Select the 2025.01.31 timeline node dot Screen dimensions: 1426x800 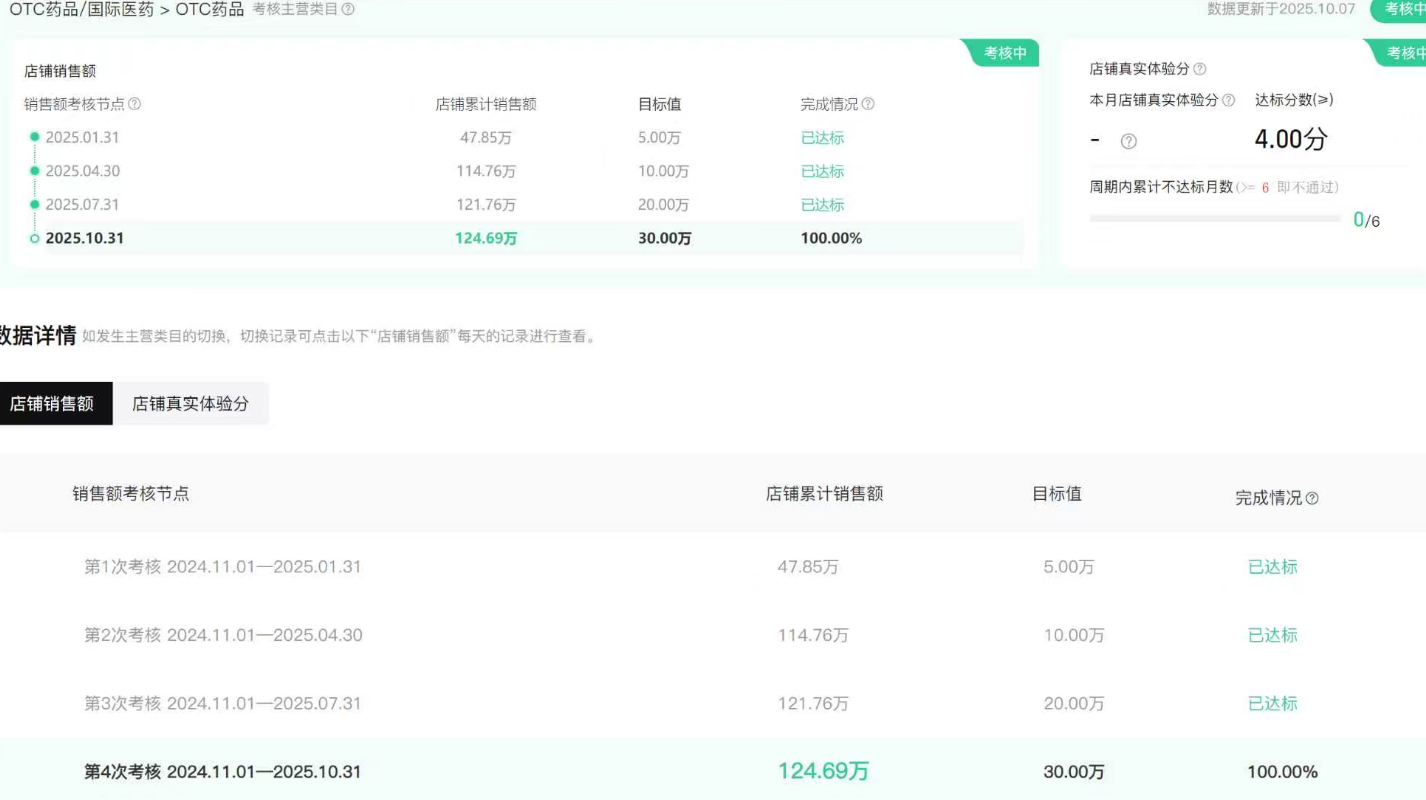tap(35, 137)
